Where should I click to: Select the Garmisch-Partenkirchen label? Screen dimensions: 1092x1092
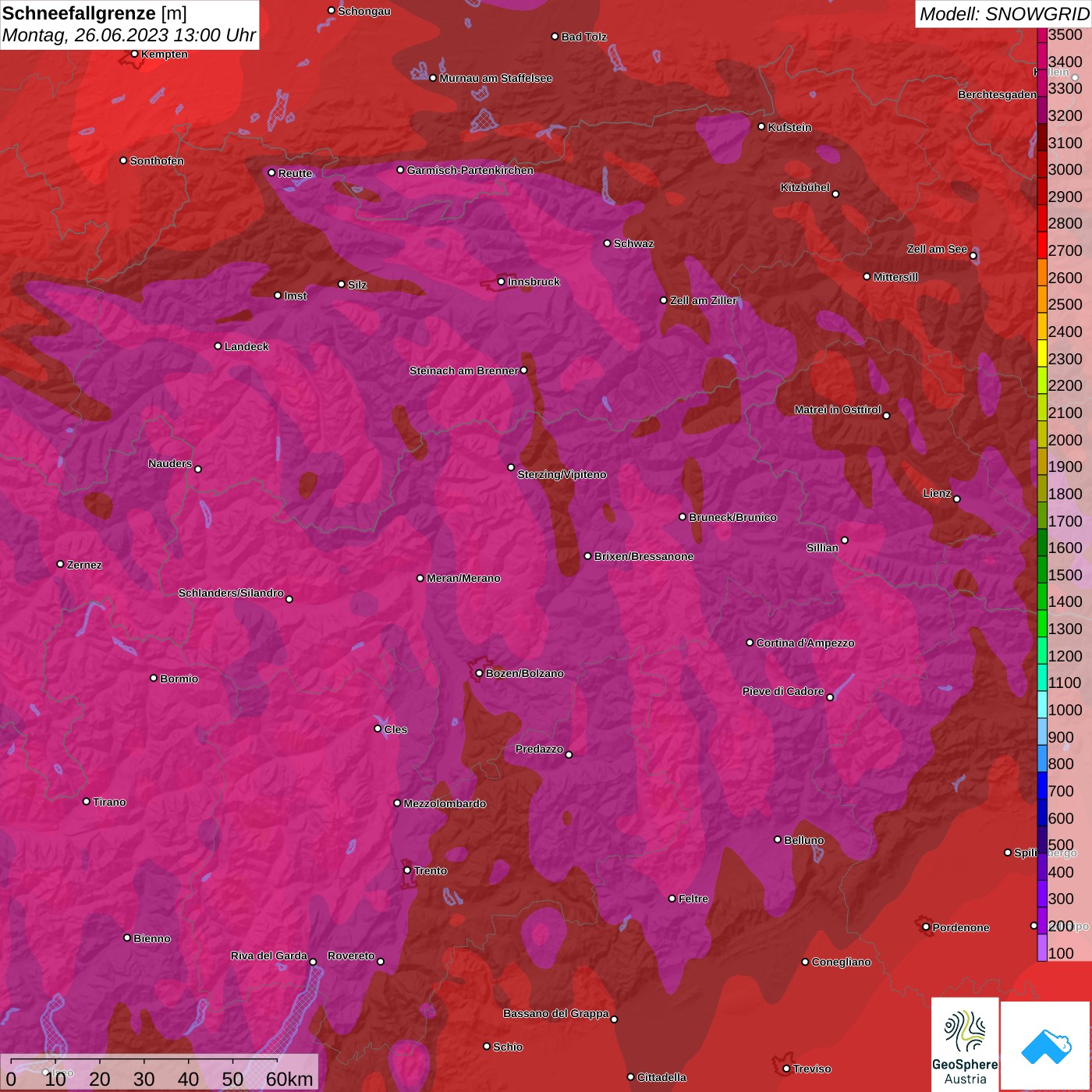coord(470,170)
